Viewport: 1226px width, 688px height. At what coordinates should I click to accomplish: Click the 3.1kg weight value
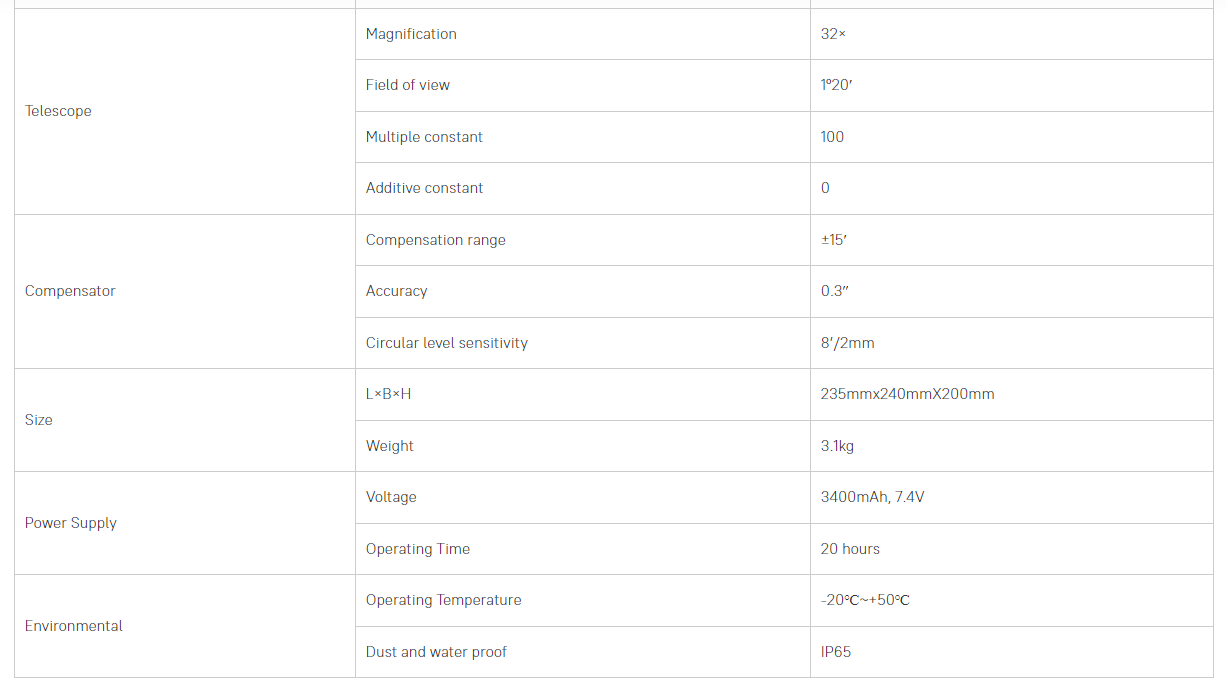(x=837, y=446)
